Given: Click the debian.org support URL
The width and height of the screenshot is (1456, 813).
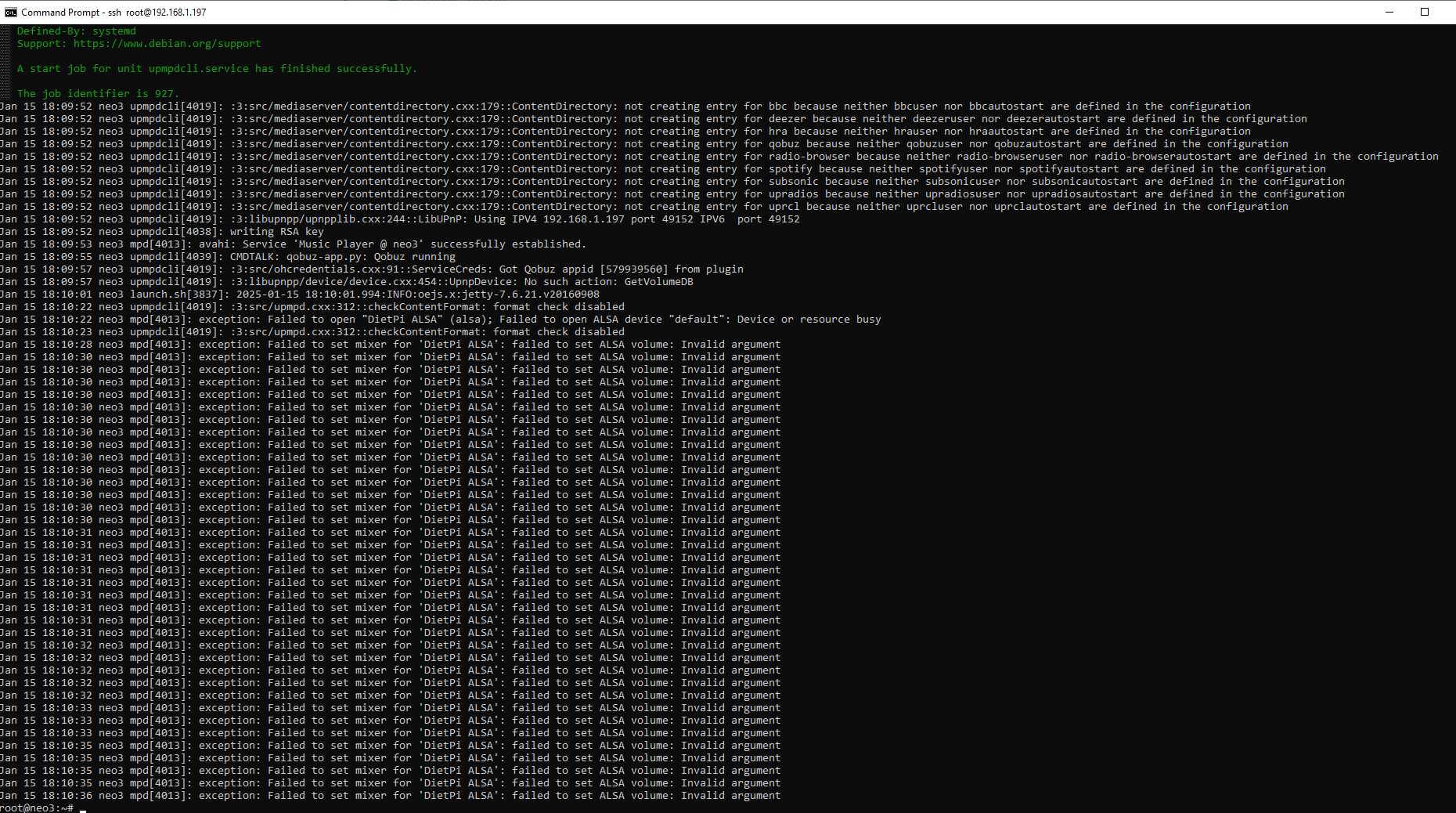Looking at the screenshot, I should [x=167, y=44].
